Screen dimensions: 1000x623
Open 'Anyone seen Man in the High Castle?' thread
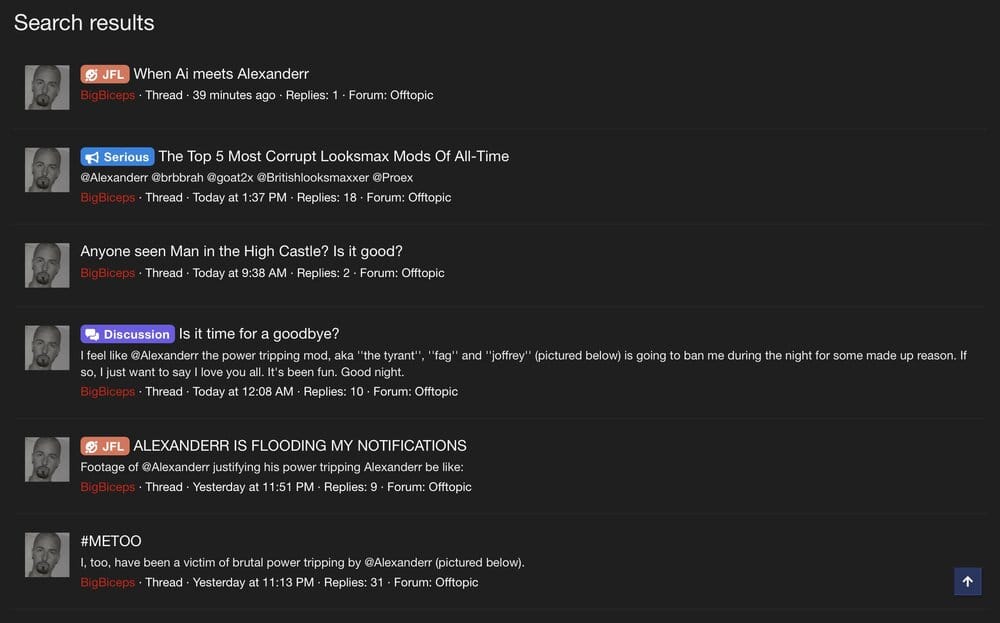pyautogui.click(x=241, y=251)
